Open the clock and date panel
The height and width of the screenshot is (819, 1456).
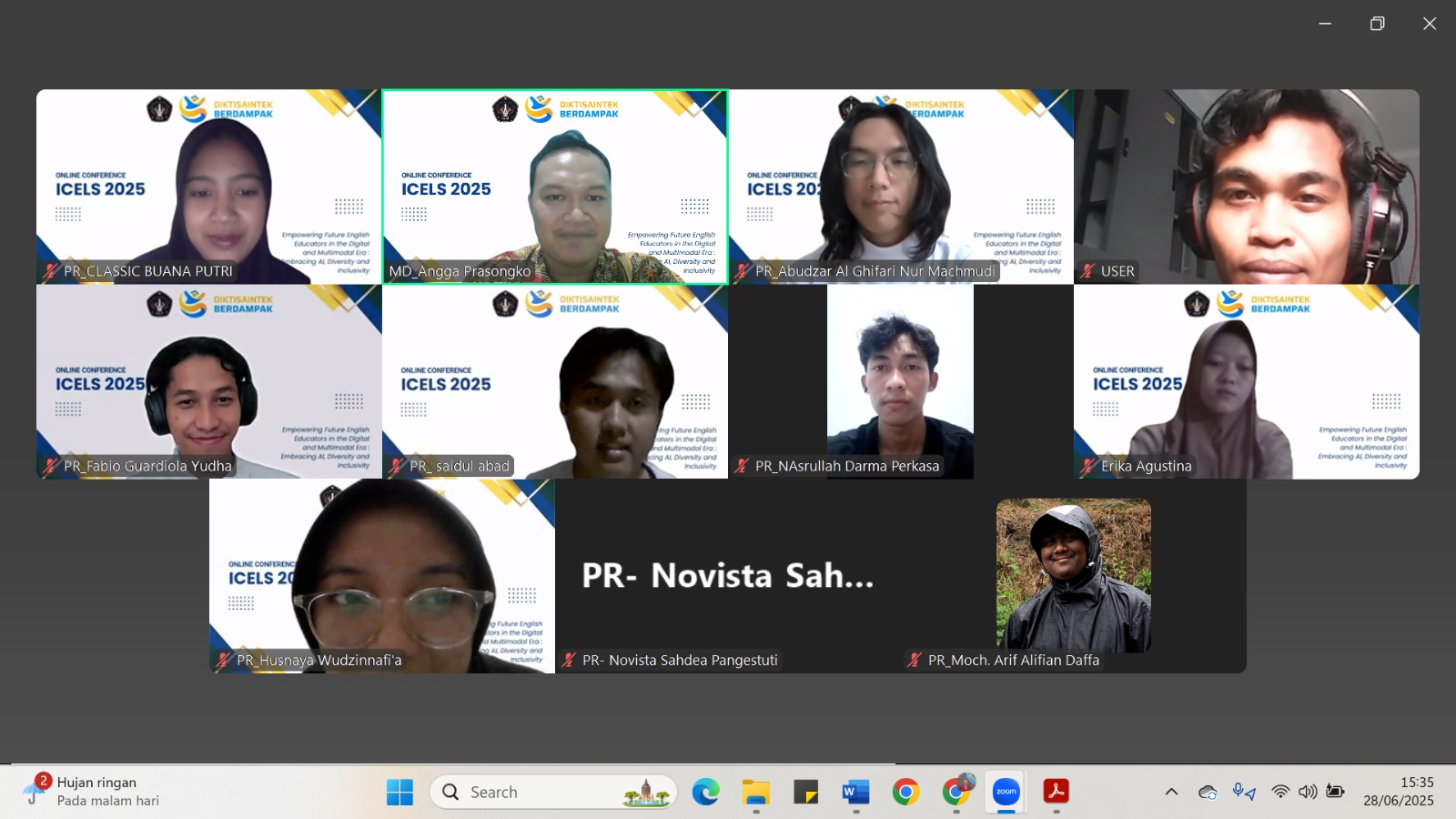[x=1398, y=792]
